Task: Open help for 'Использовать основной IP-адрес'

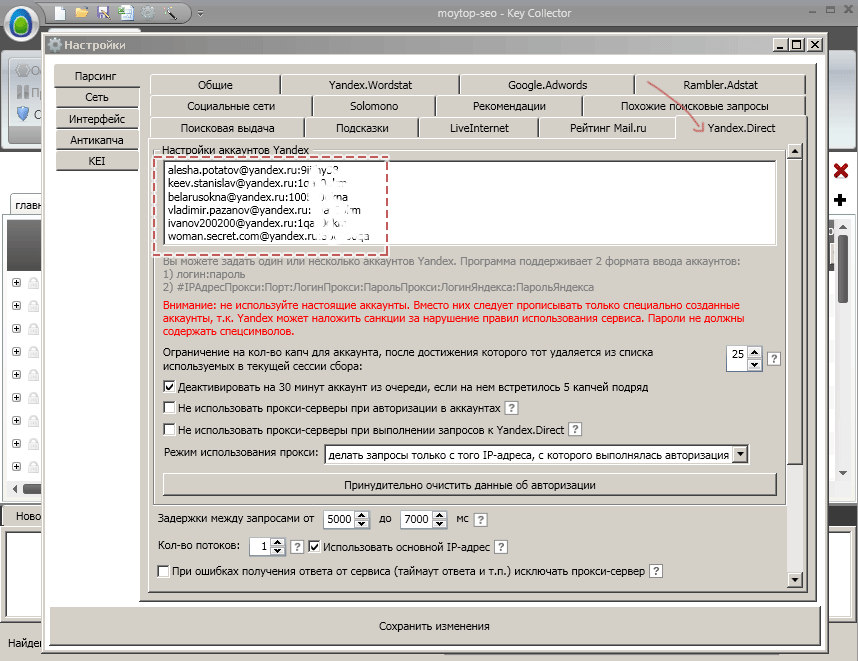Action: pos(501,547)
